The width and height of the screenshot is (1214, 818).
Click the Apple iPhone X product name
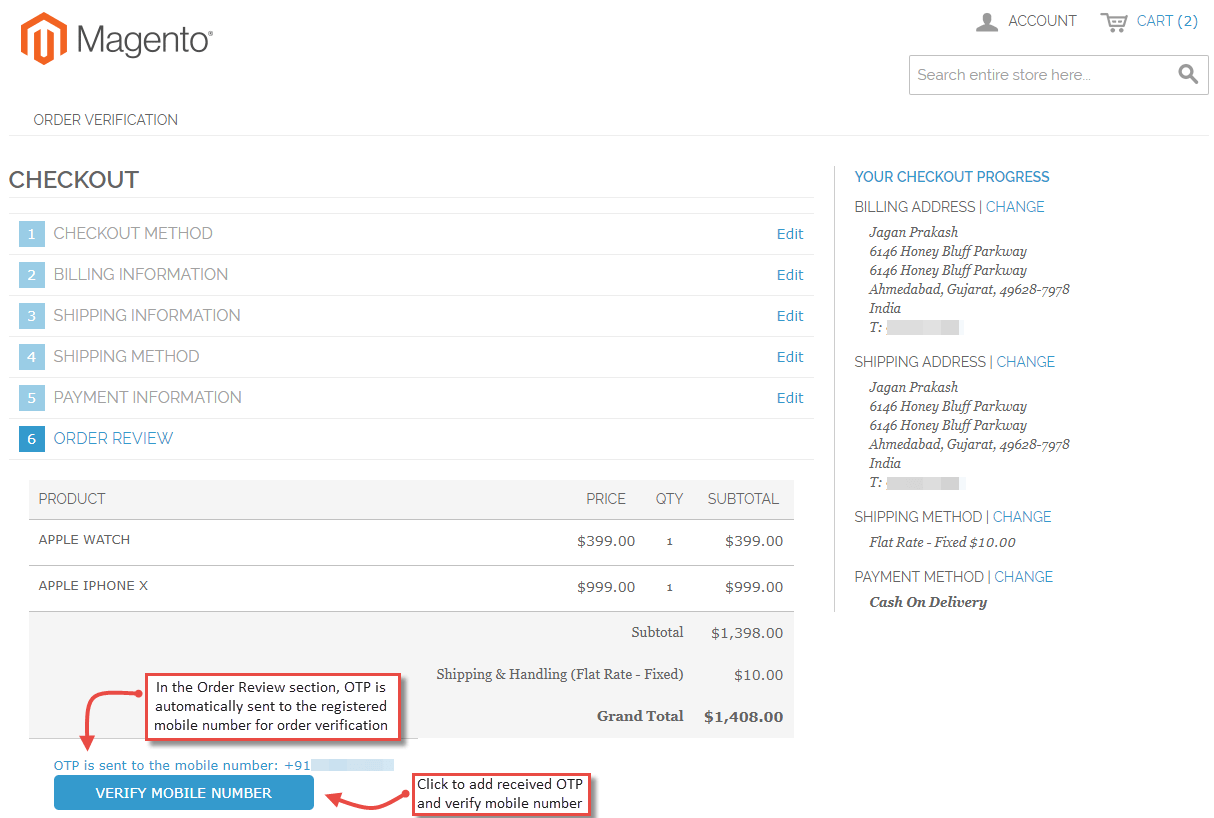pos(93,586)
